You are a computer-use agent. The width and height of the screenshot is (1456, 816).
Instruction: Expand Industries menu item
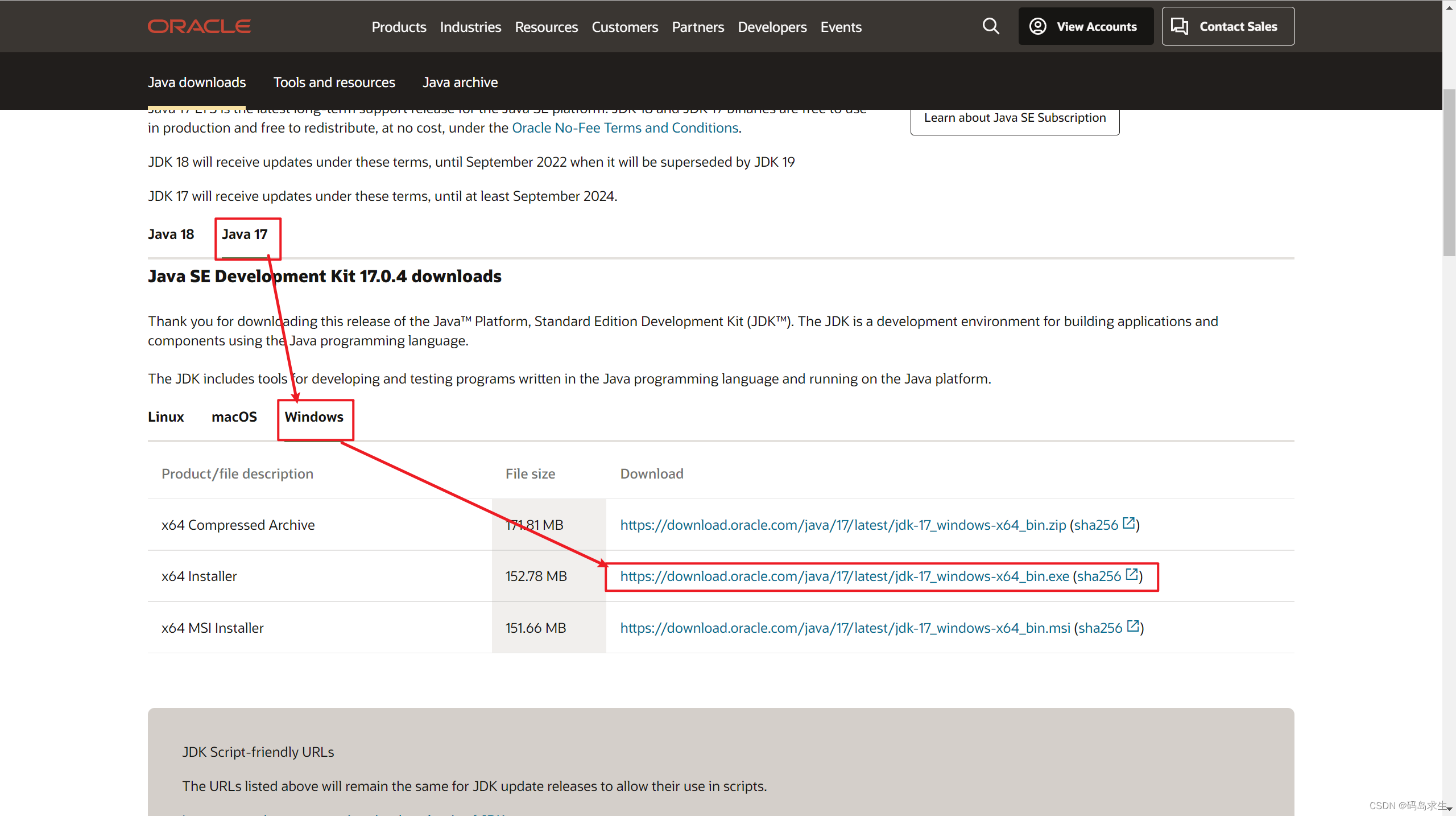[x=470, y=27]
